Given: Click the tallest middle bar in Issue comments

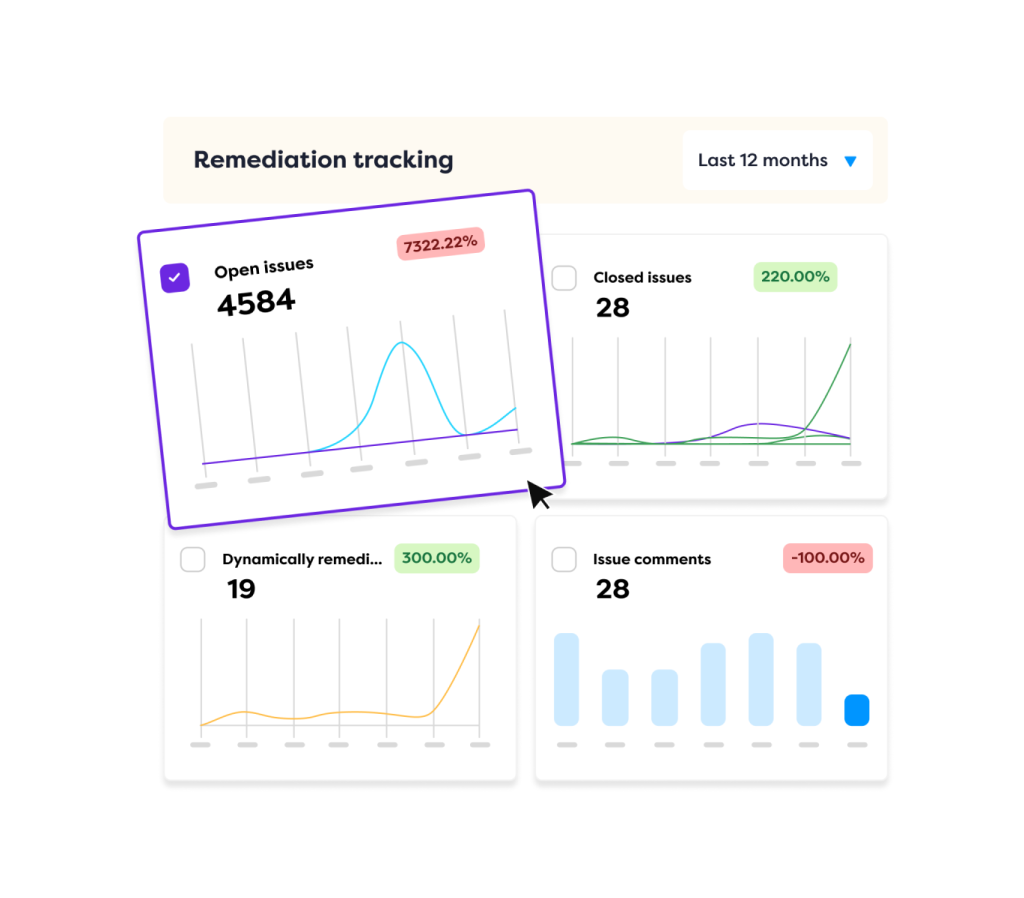Looking at the screenshot, I should click(x=761, y=679).
